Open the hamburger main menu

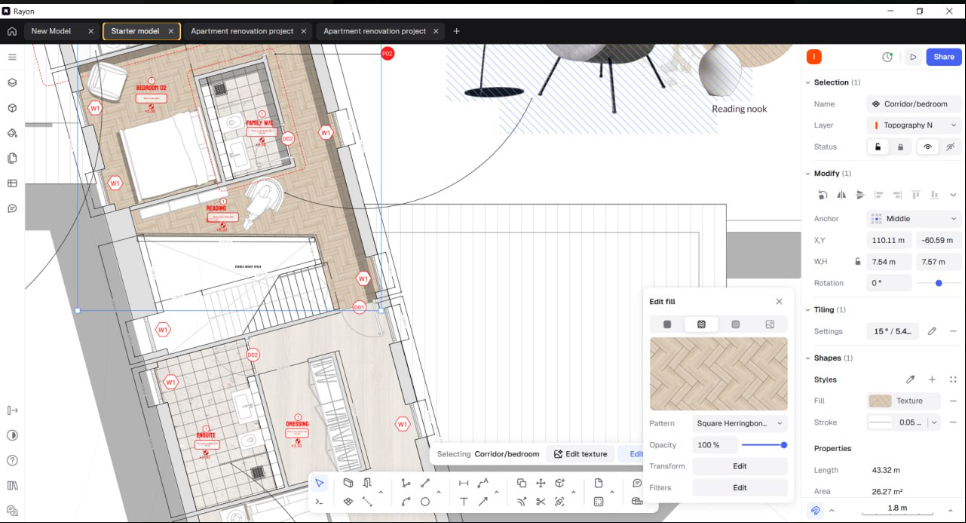click(x=12, y=57)
